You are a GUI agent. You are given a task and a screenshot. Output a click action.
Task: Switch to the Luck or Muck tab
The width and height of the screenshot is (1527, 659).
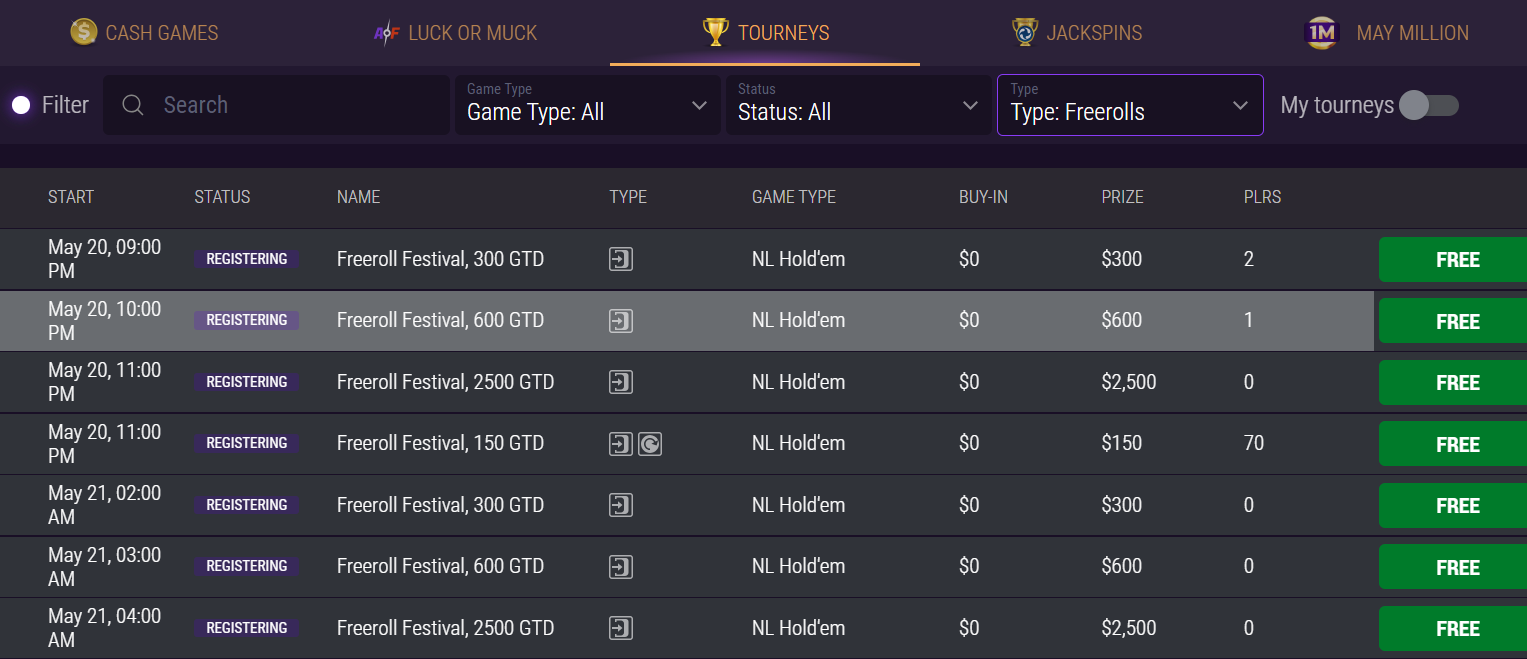pyautogui.click(x=455, y=33)
